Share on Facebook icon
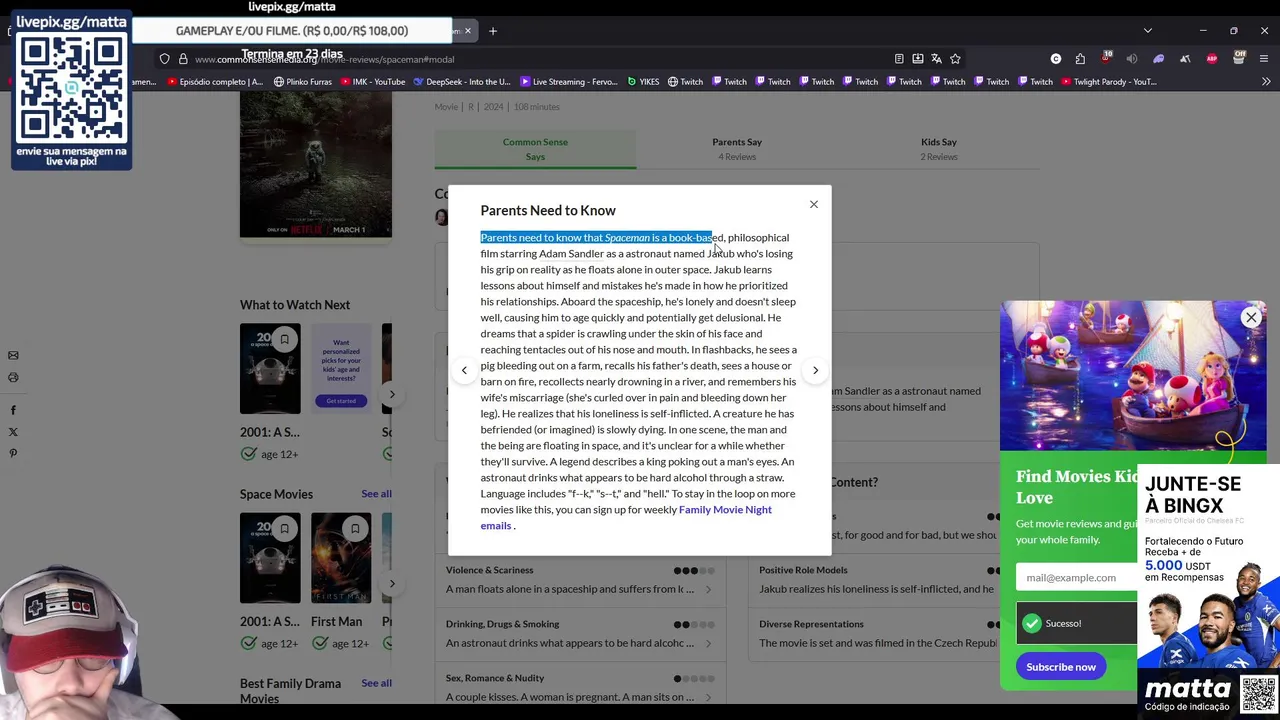1280x720 pixels. click(13, 410)
